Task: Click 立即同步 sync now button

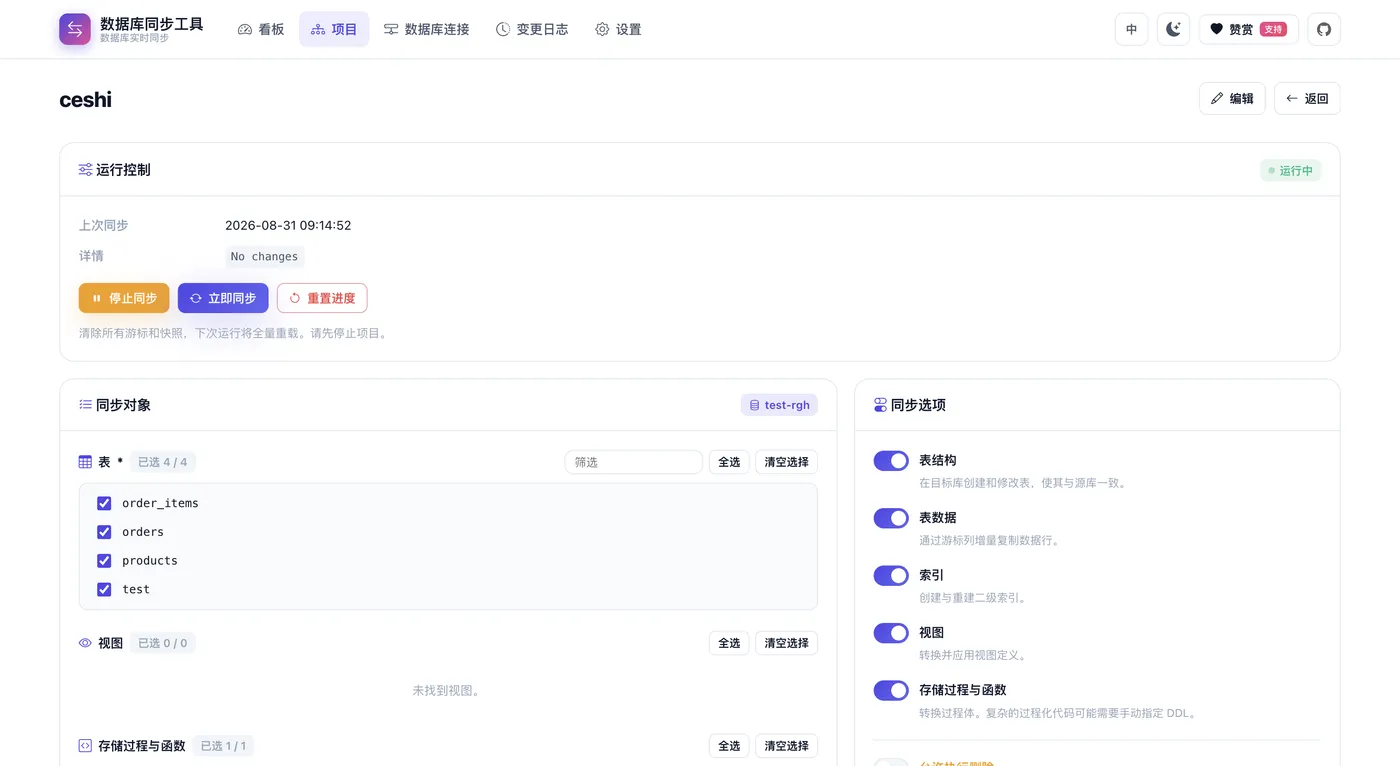Action: (x=223, y=298)
